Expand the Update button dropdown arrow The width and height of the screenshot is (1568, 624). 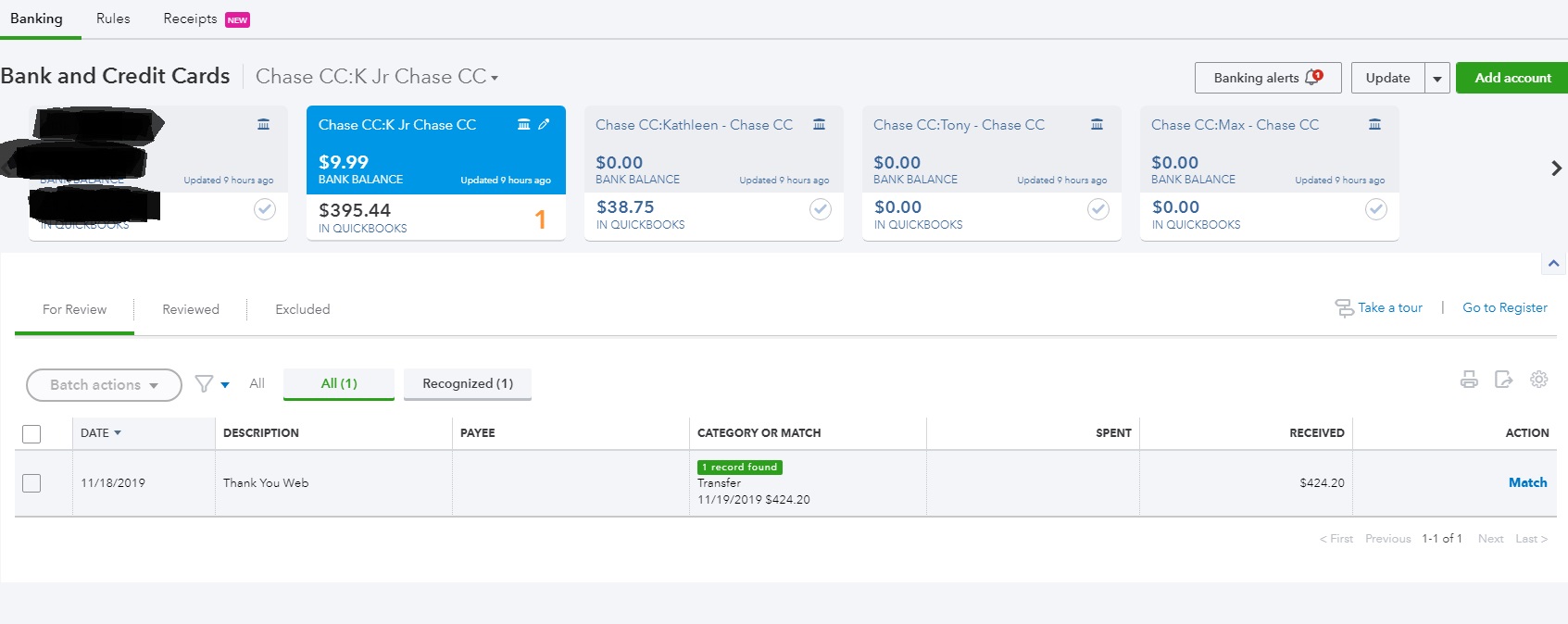point(1436,79)
